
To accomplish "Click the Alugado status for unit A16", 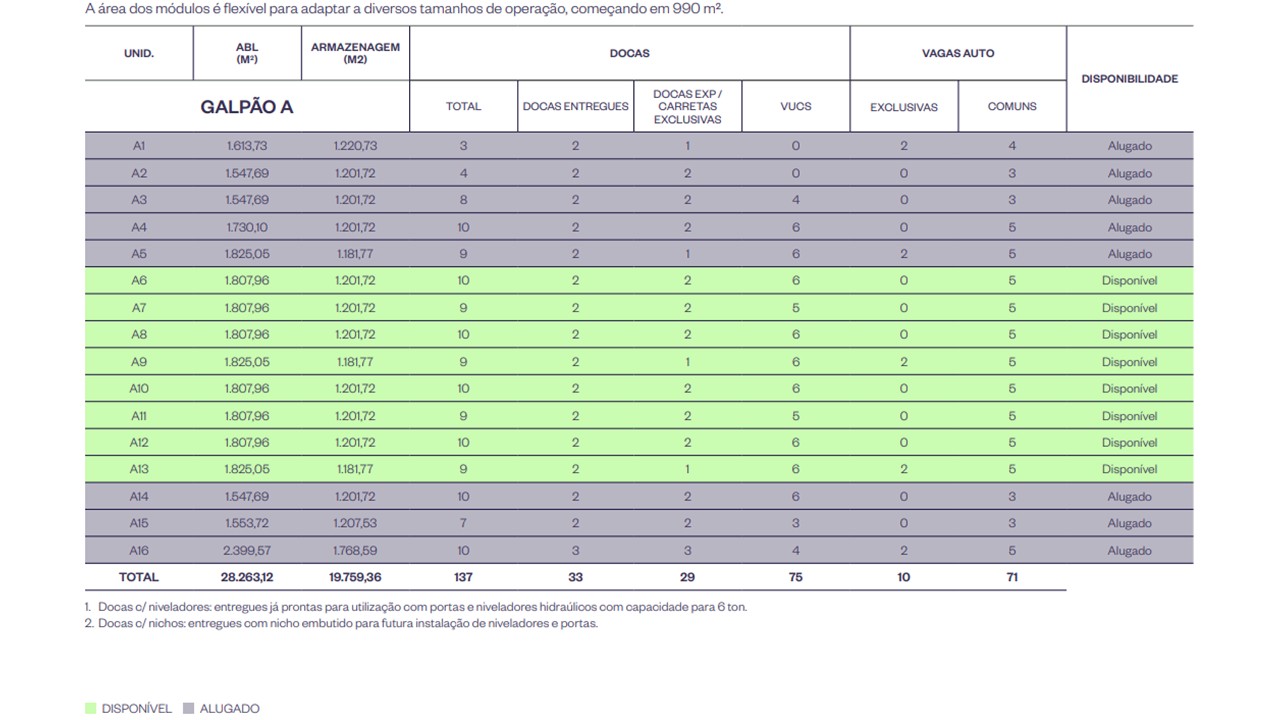I will pyautogui.click(x=1129, y=551).
